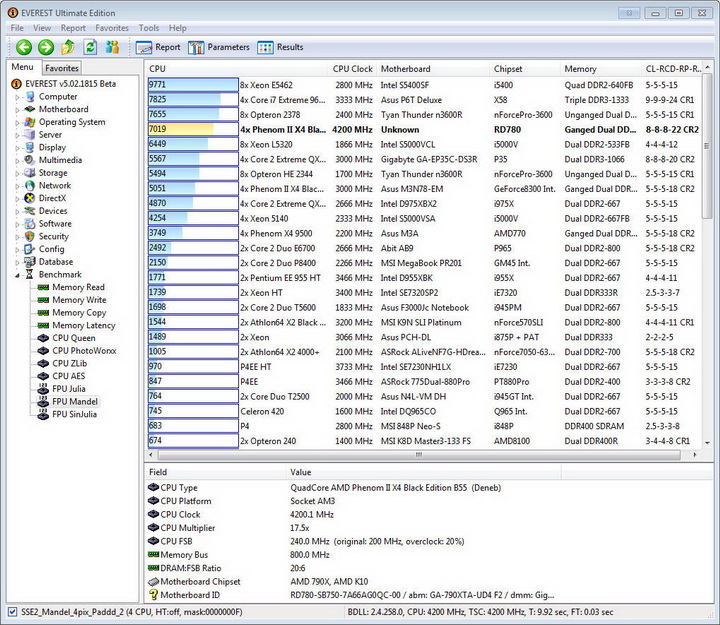Click the yellow 7019 Phenom II score bar
This screenshot has height=625, width=720.
pos(193,130)
